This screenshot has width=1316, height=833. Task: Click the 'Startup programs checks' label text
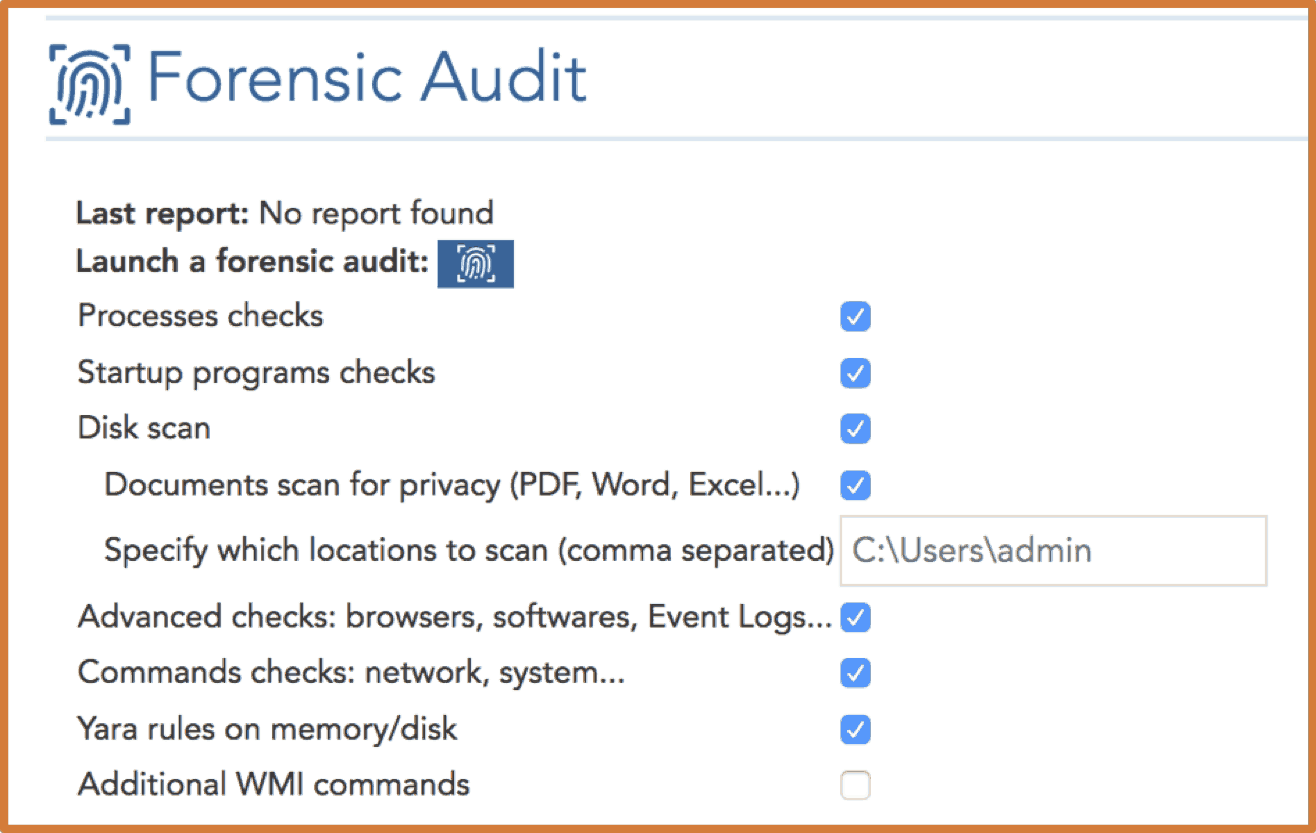[x=256, y=373]
